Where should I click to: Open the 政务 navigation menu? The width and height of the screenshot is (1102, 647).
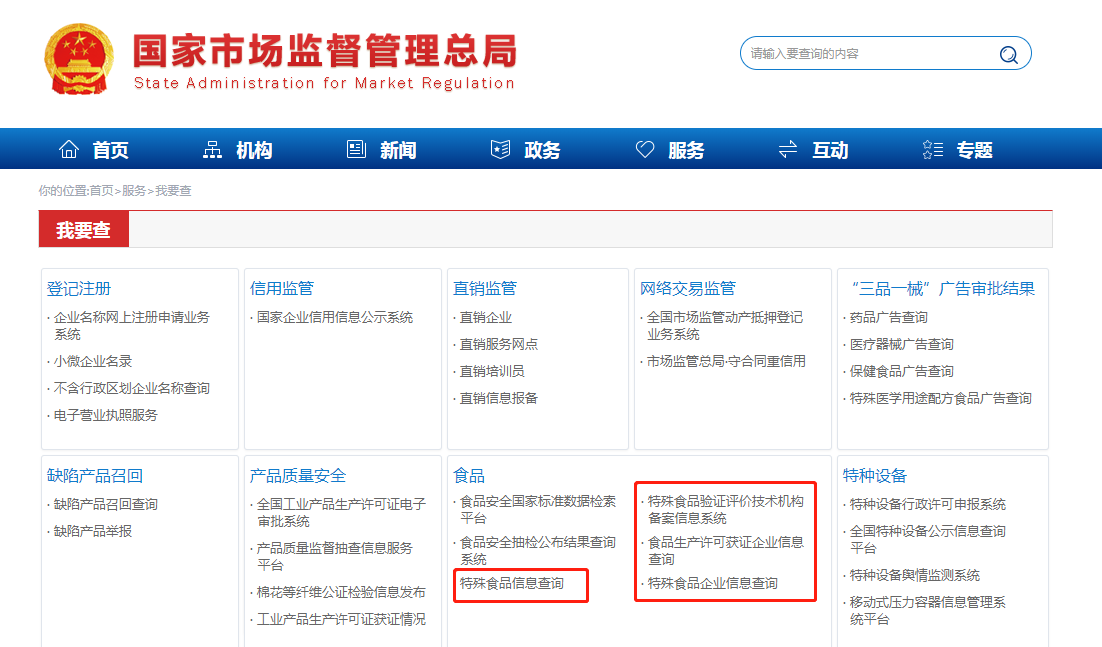point(541,150)
